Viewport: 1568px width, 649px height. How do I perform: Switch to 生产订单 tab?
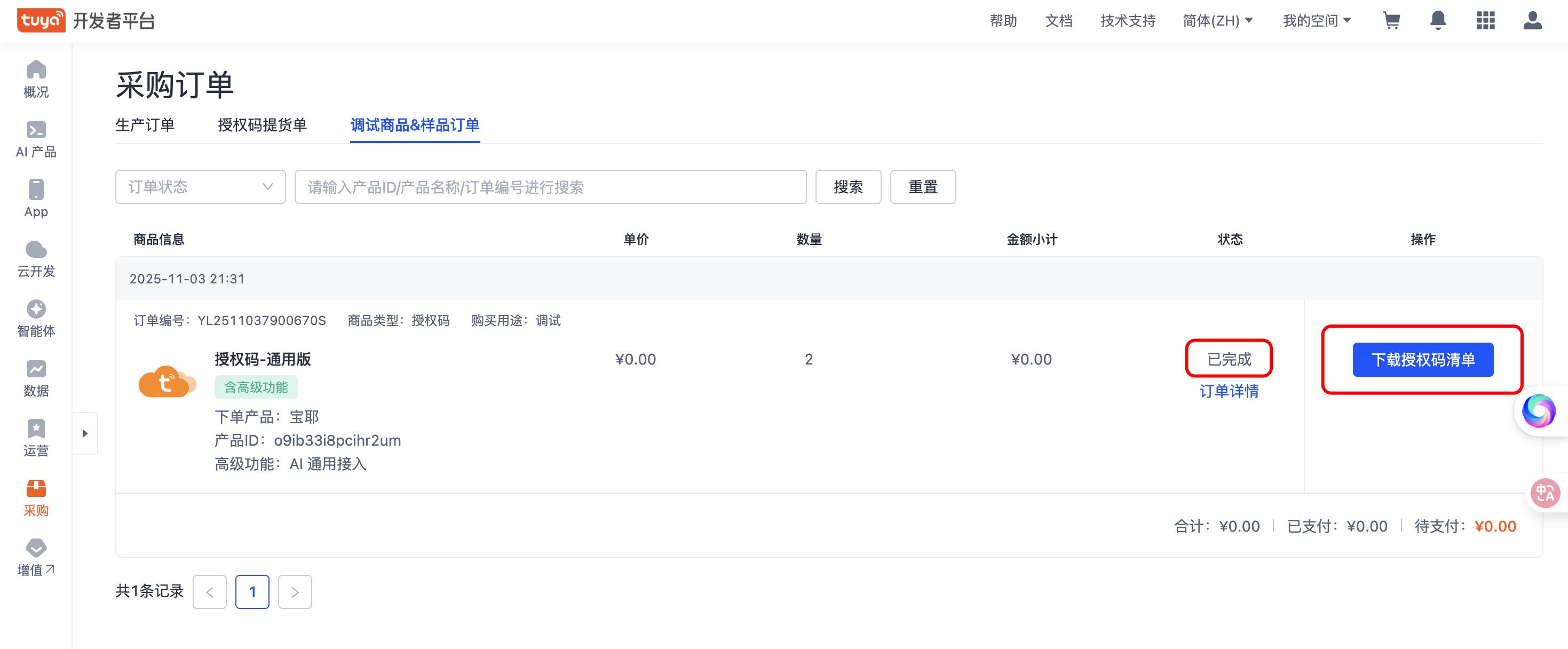pos(145,125)
